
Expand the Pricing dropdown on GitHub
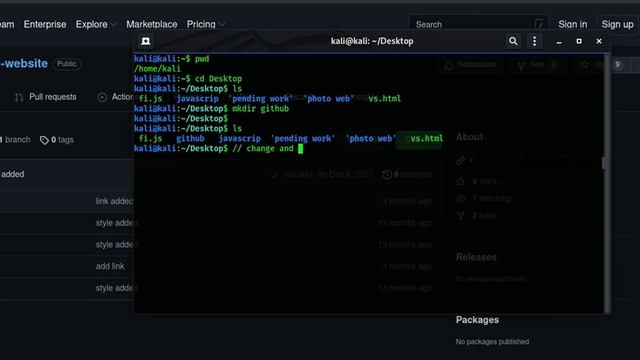coord(206,24)
